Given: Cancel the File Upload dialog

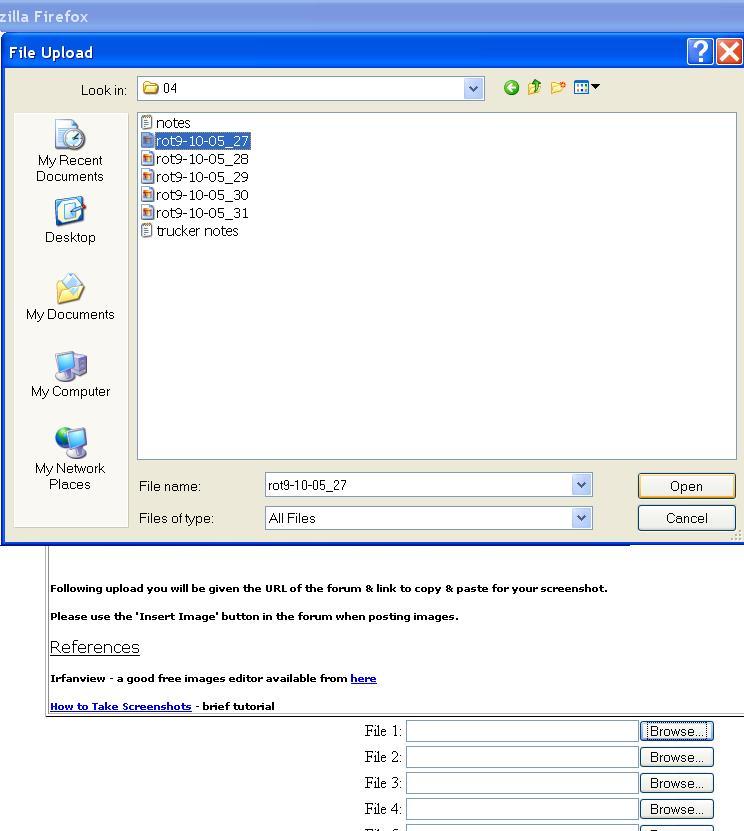Looking at the screenshot, I should (x=686, y=518).
